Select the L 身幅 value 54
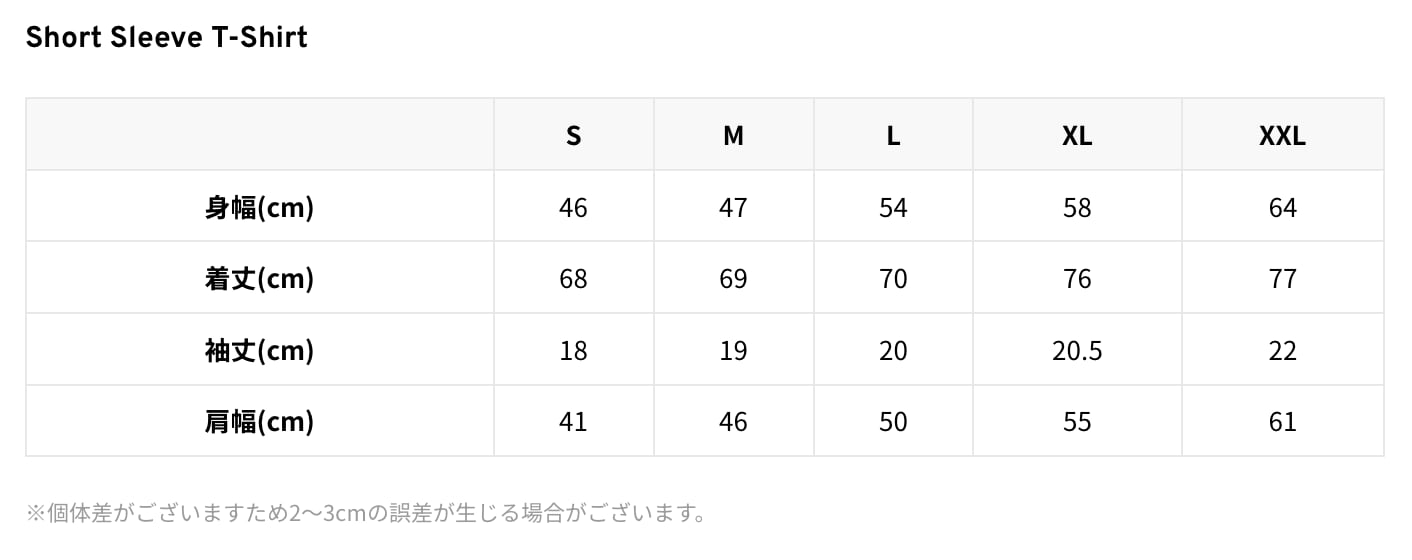This screenshot has height=560, width=1412. [893, 207]
